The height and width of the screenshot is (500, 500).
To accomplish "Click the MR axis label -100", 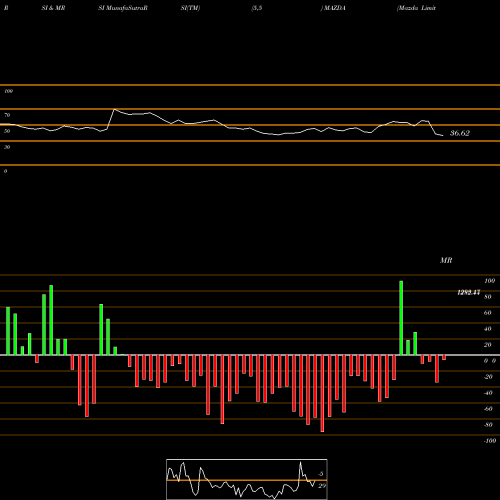I will [x=490, y=441].
